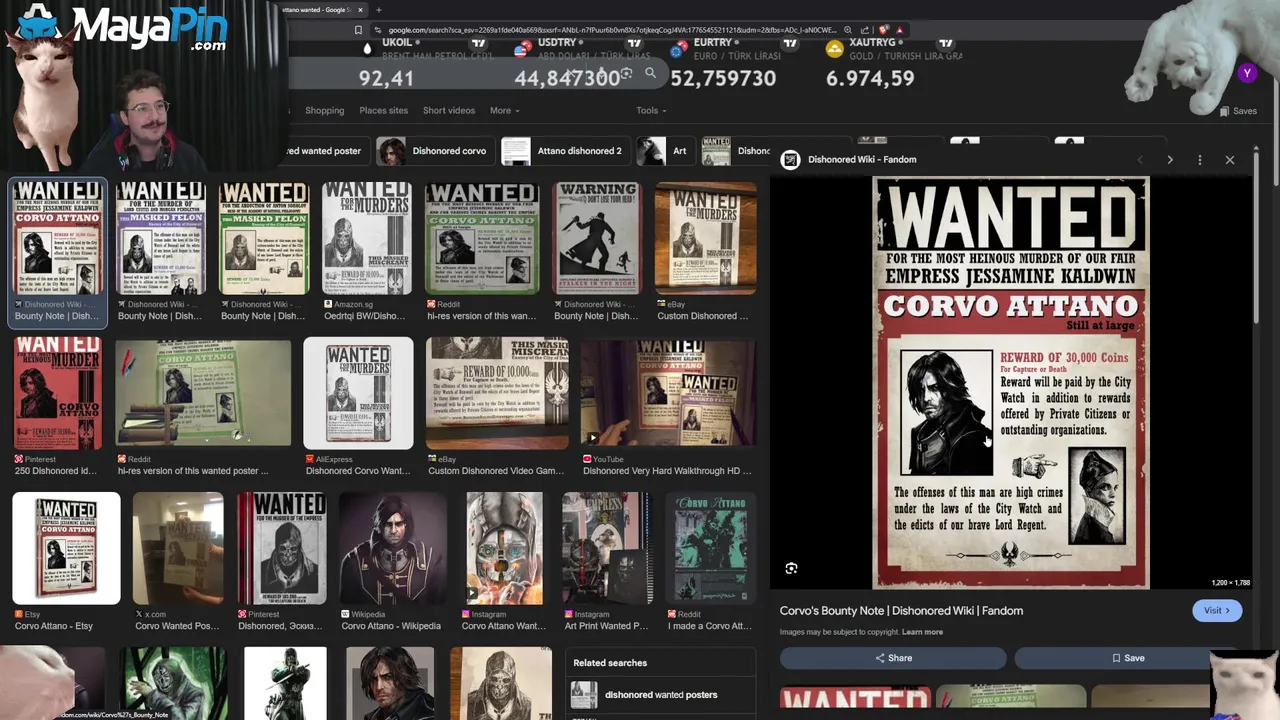This screenshot has width=1280, height=720.
Task: Switch to the Shopping tab
Action: (324, 111)
